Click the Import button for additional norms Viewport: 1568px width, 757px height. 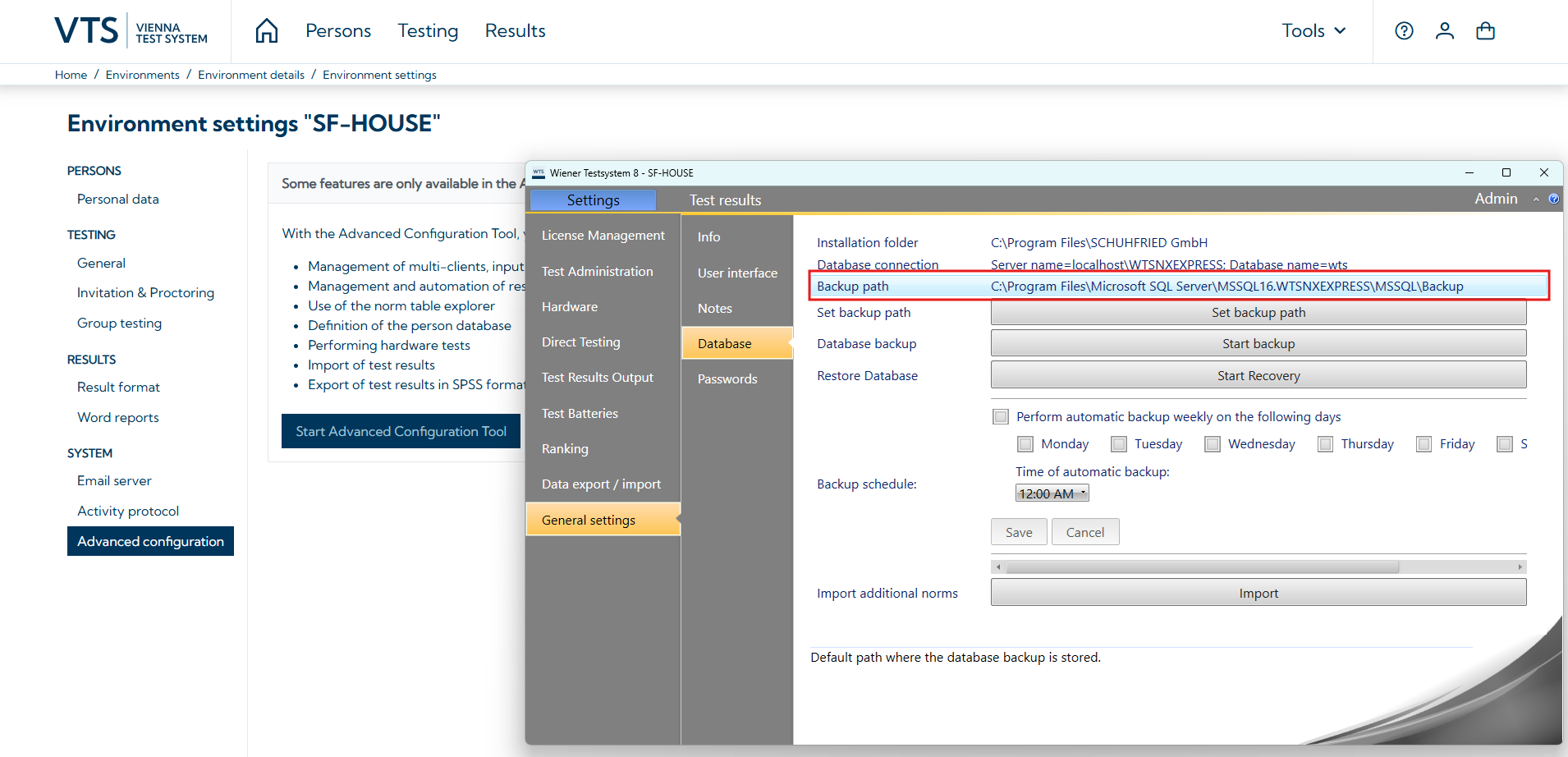1259,593
